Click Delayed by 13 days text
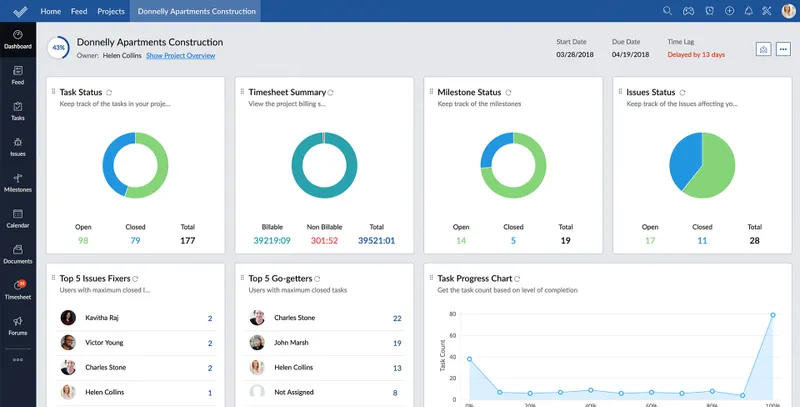Viewport: 800px width, 407px height. tap(696, 55)
